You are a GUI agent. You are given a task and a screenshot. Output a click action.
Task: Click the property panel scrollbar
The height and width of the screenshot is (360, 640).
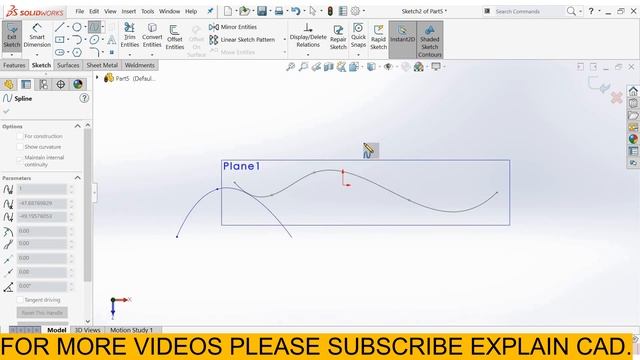point(87,204)
